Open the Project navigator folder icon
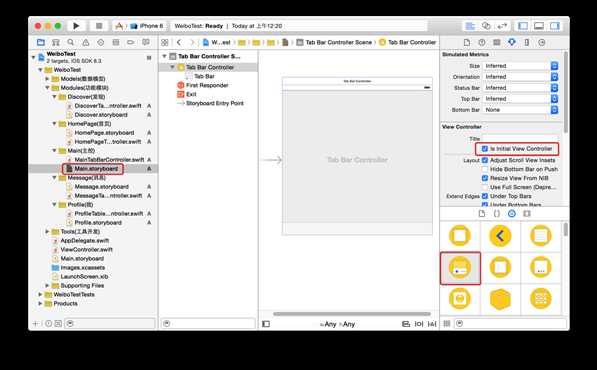Image resolution: width=597 pixels, height=370 pixels. point(41,42)
